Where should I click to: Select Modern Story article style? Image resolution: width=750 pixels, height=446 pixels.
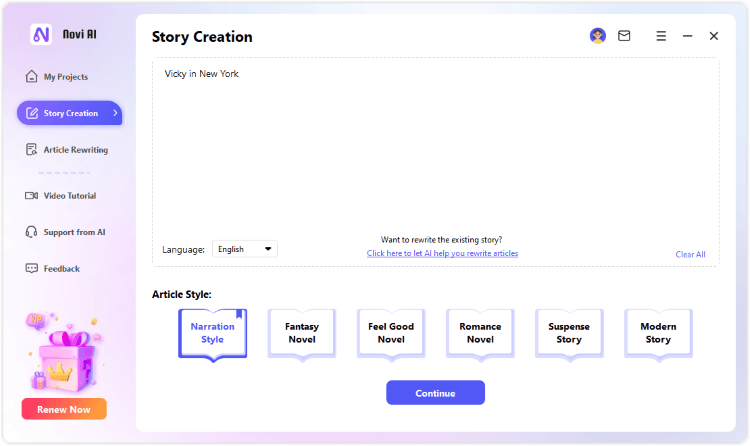[659, 334]
